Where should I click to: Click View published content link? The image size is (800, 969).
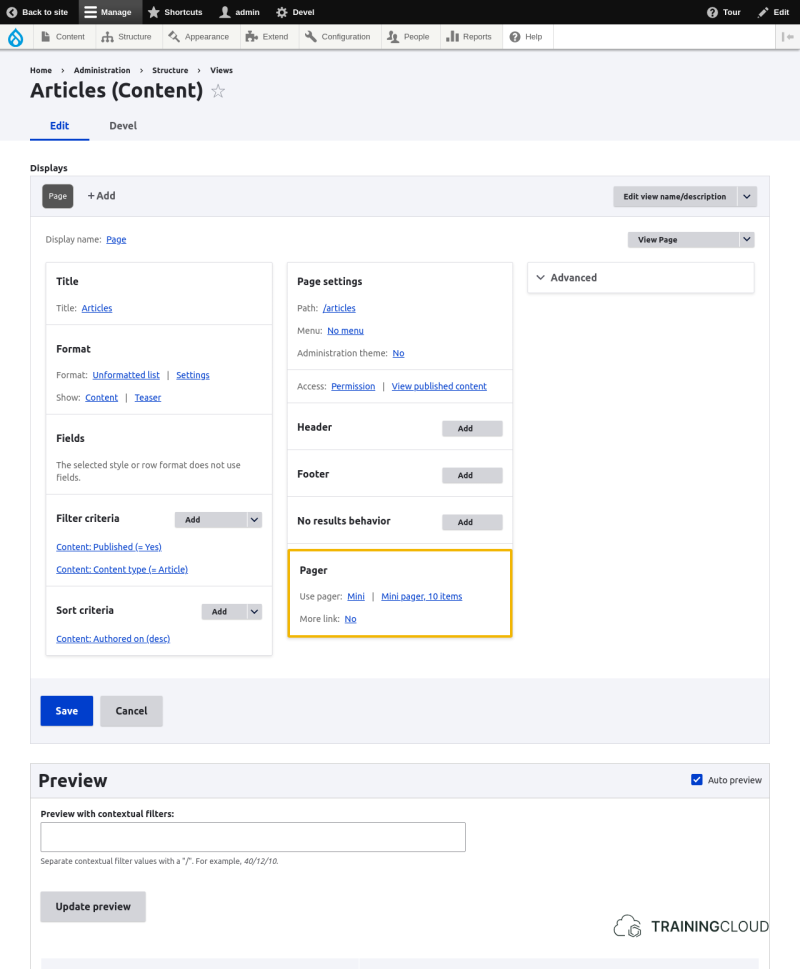439,386
